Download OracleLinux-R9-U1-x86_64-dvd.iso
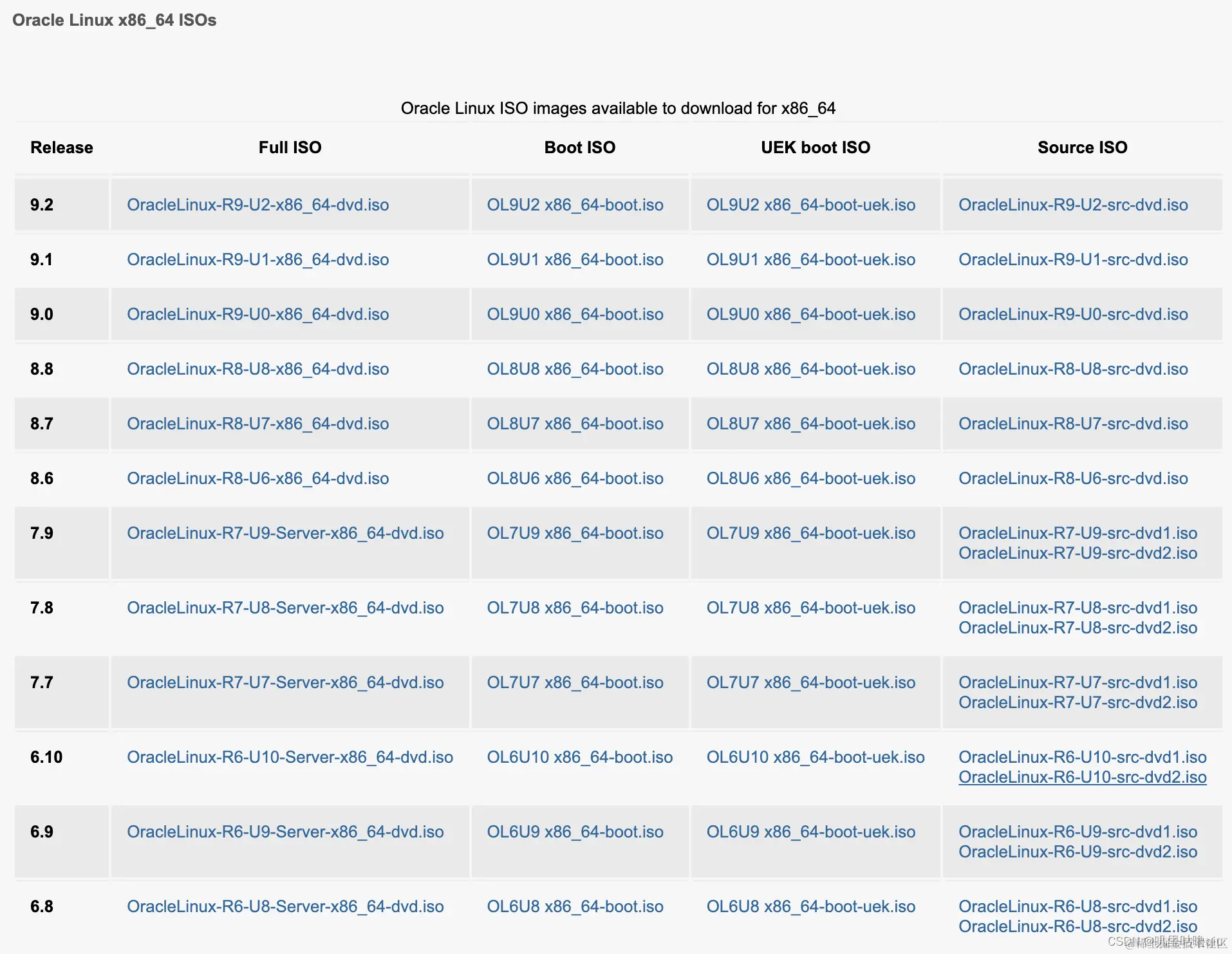The height and width of the screenshot is (954, 1232). [x=257, y=259]
